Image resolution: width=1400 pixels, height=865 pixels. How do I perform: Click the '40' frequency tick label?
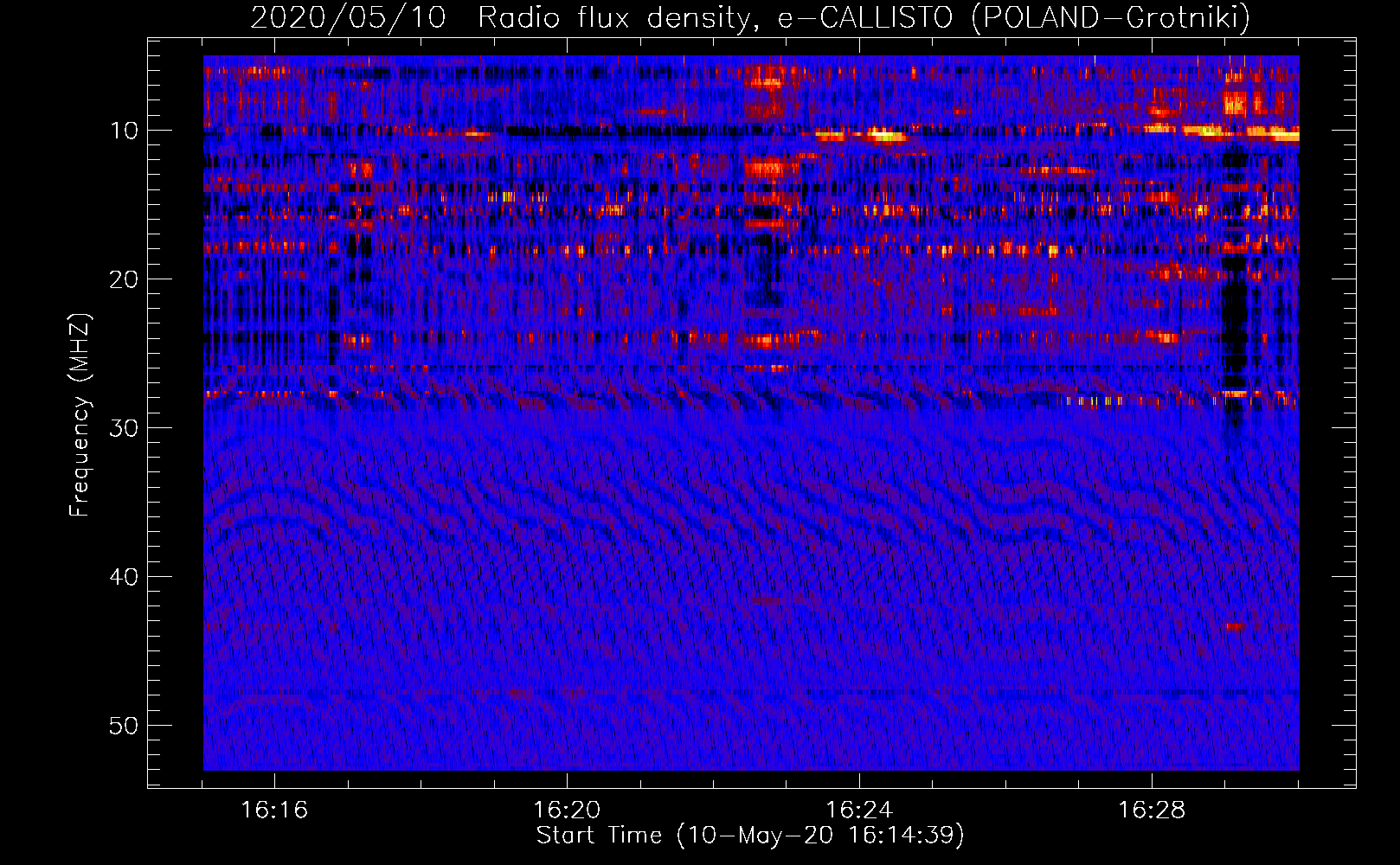point(124,577)
